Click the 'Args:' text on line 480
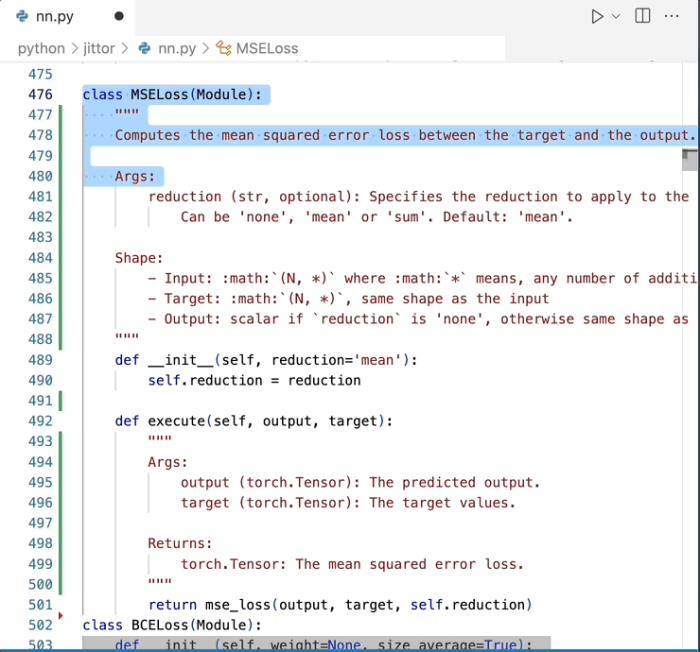 [135, 176]
